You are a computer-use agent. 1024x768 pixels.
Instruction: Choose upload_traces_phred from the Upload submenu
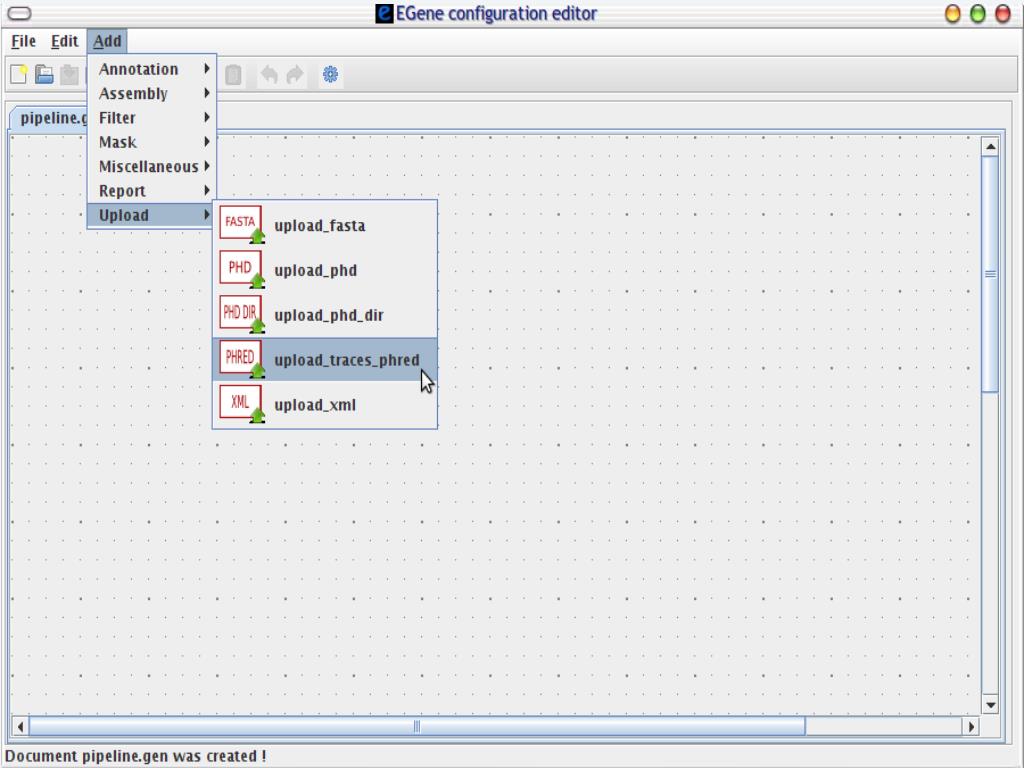click(325, 359)
